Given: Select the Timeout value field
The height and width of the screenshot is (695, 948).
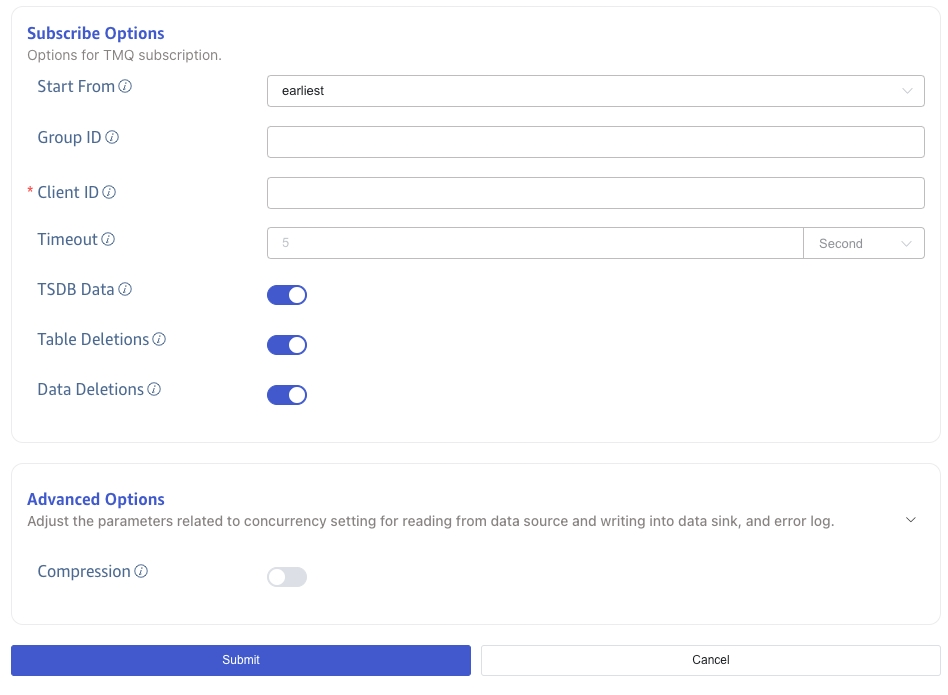Looking at the screenshot, I should 535,244.
